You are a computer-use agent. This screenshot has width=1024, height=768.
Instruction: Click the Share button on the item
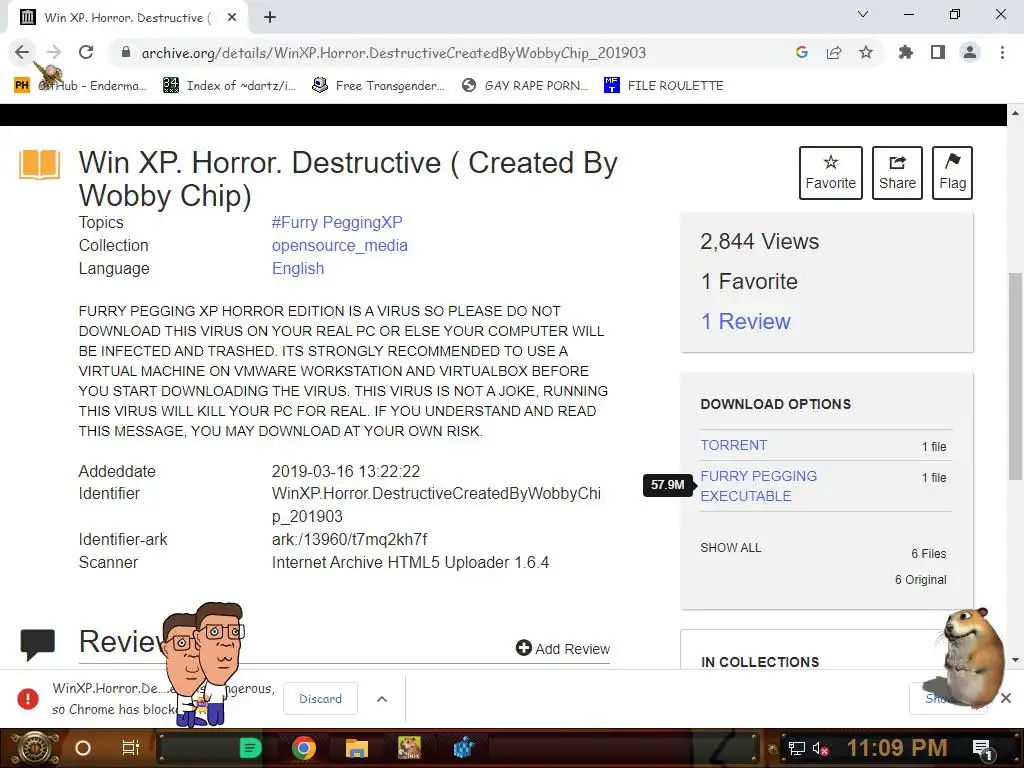tap(897, 173)
